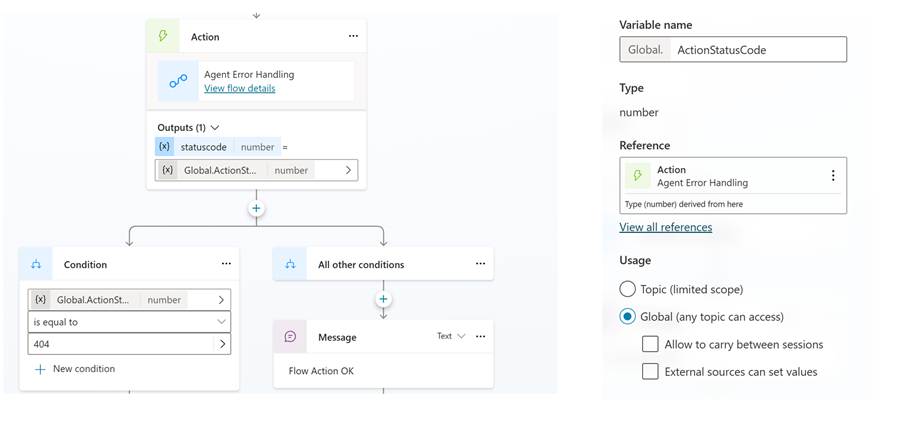Open All other conditions three-dot menu
Screen dimensions: 903x430
click(x=480, y=264)
